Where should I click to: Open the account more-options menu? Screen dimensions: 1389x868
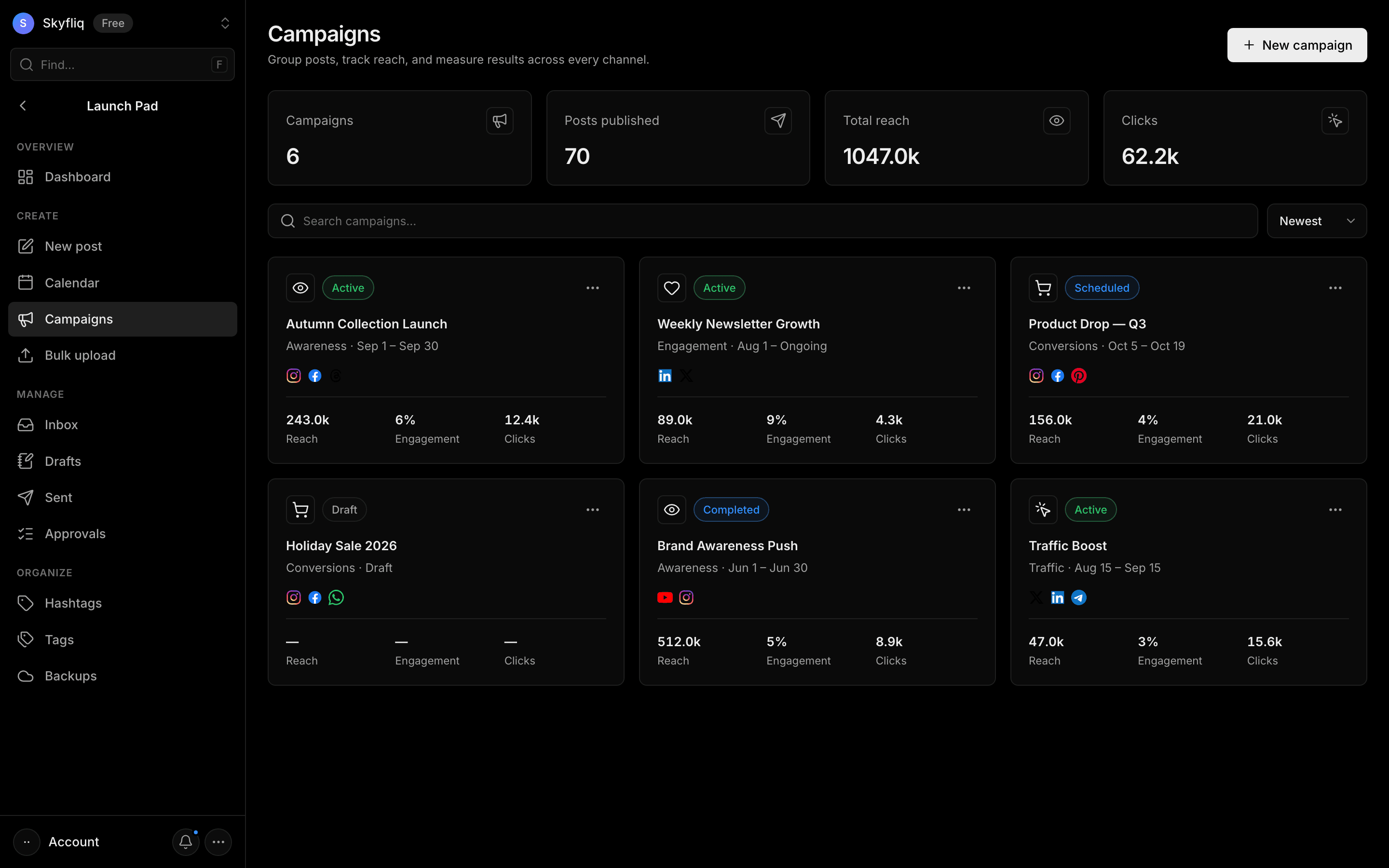click(x=218, y=841)
